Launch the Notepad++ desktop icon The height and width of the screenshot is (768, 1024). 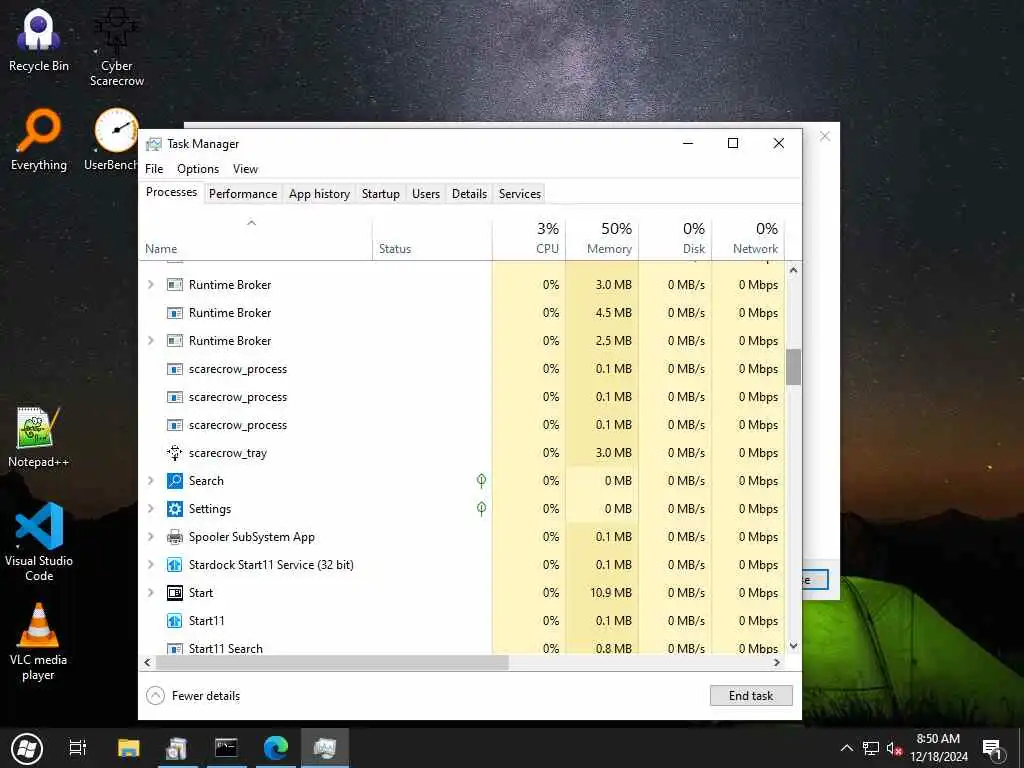click(x=38, y=436)
